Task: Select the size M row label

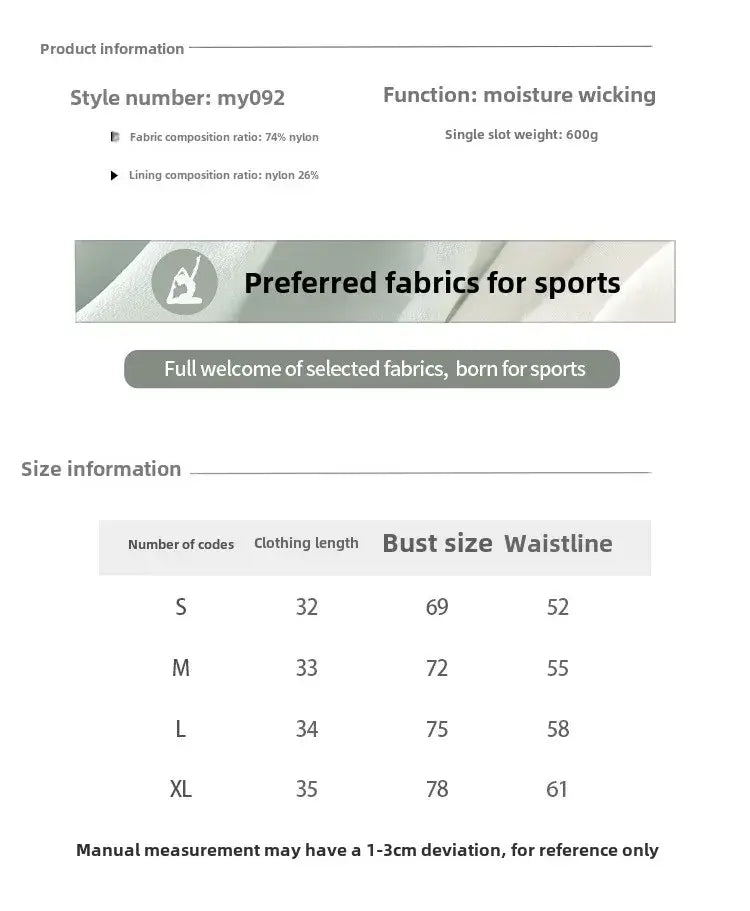Action: (181, 668)
